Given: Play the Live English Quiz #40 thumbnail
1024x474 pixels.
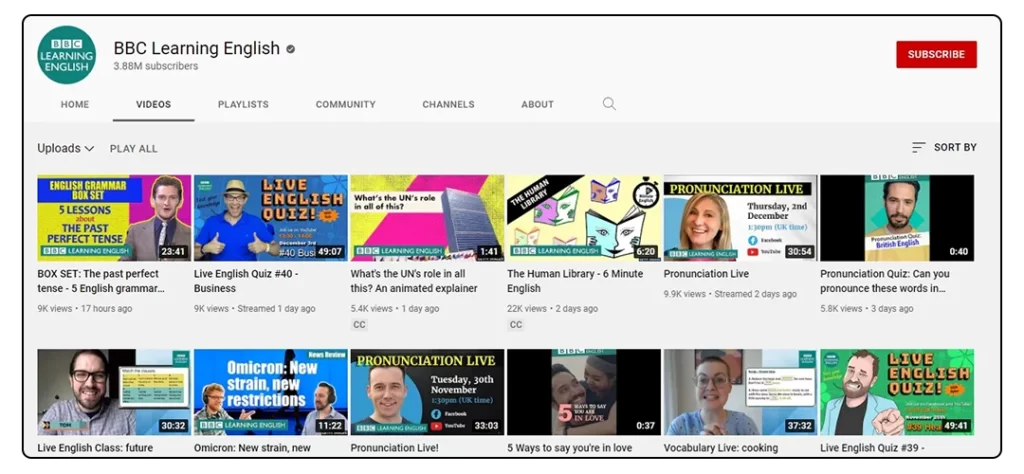Looking at the screenshot, I should point(271,217).
